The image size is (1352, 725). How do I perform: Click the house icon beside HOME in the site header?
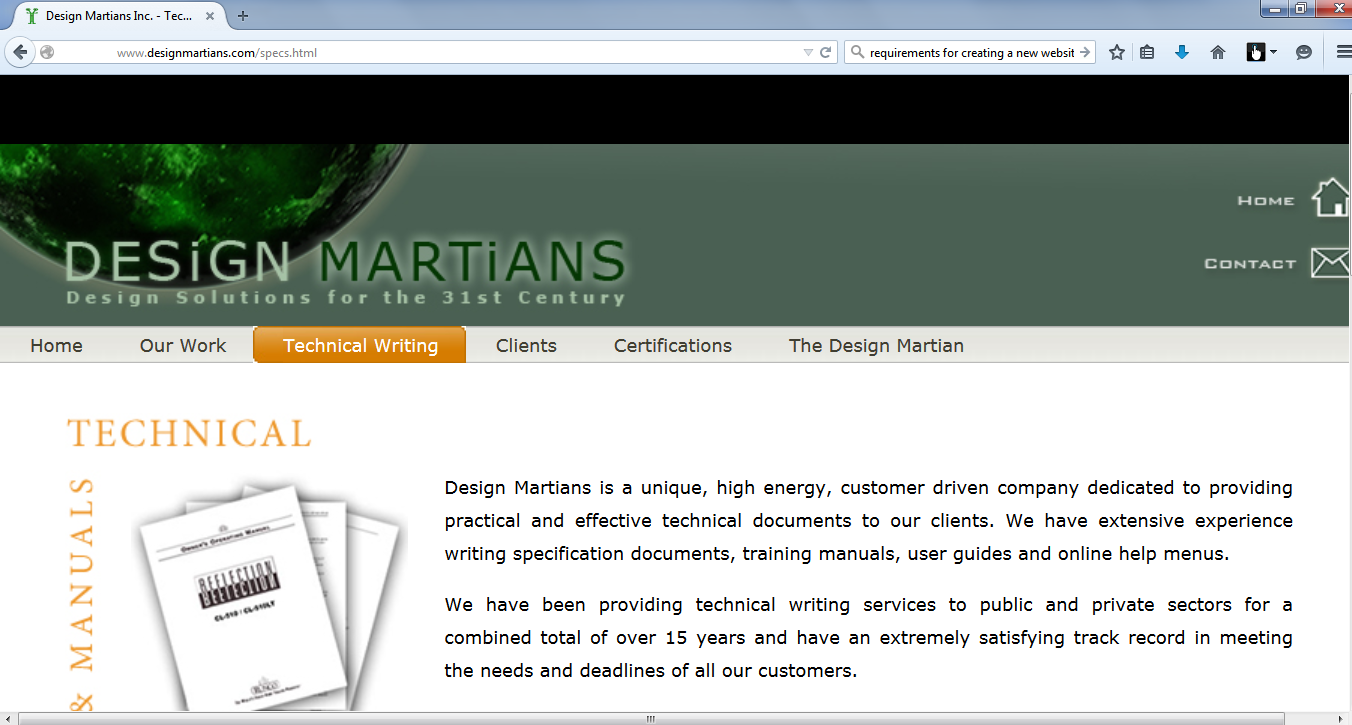click(x=1330, y=198)
